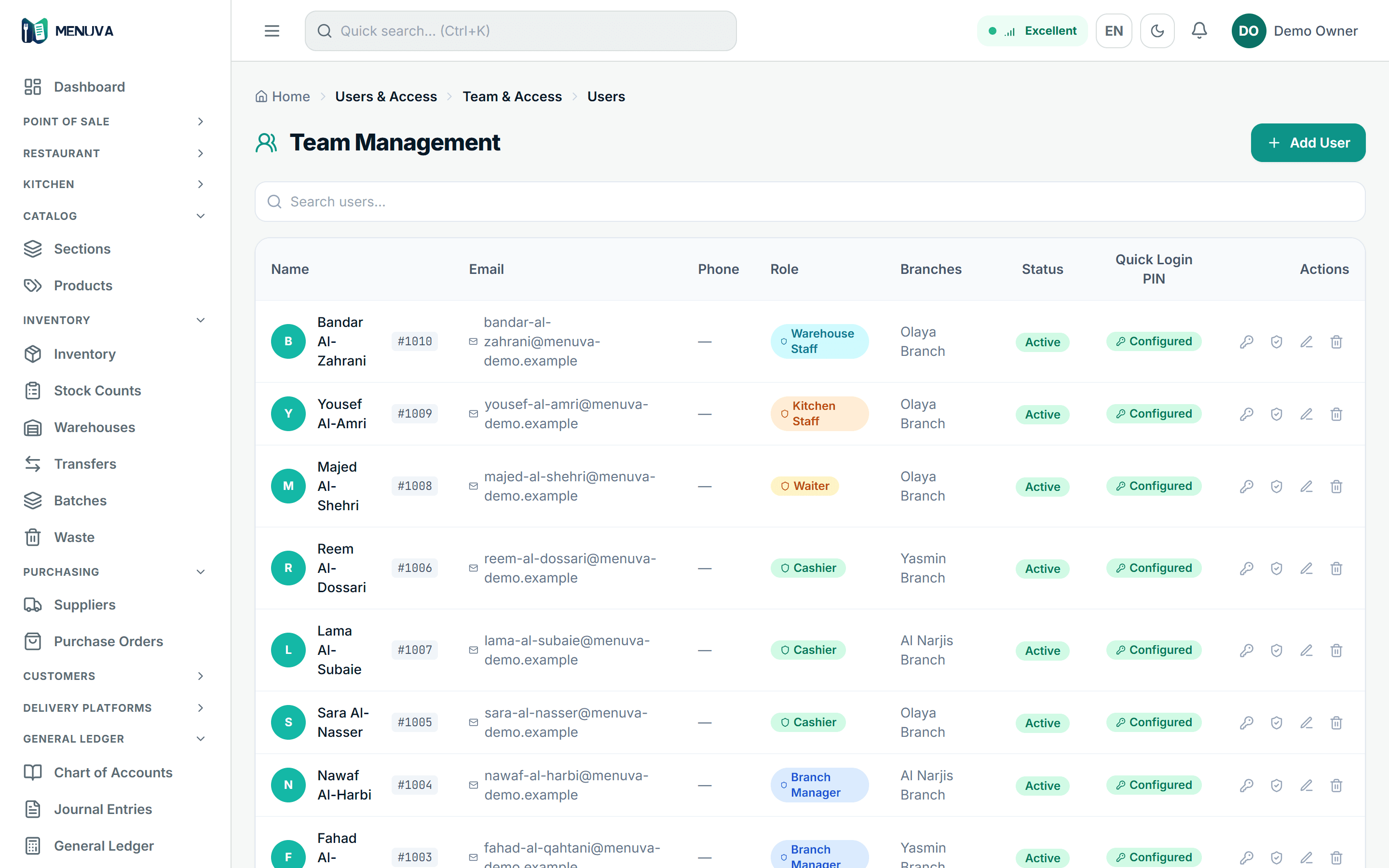Click key icon for Reem Al-Dossari

click(x=1246, y=569)
